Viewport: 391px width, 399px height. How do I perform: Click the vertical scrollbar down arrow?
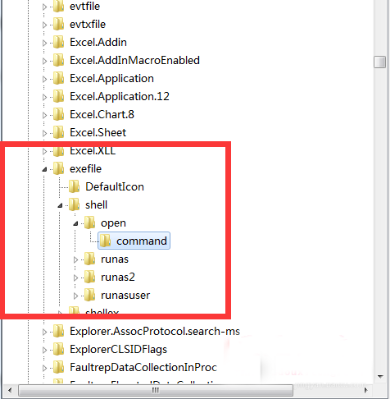(380, 377)
